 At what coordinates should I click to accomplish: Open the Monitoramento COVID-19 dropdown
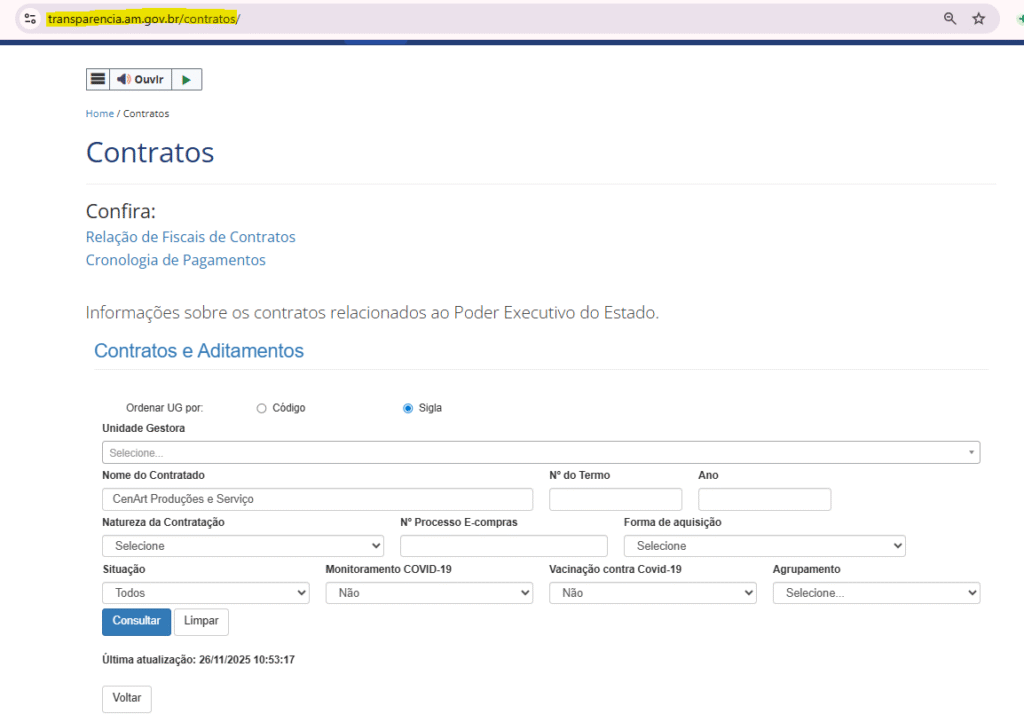coord(429,593)
